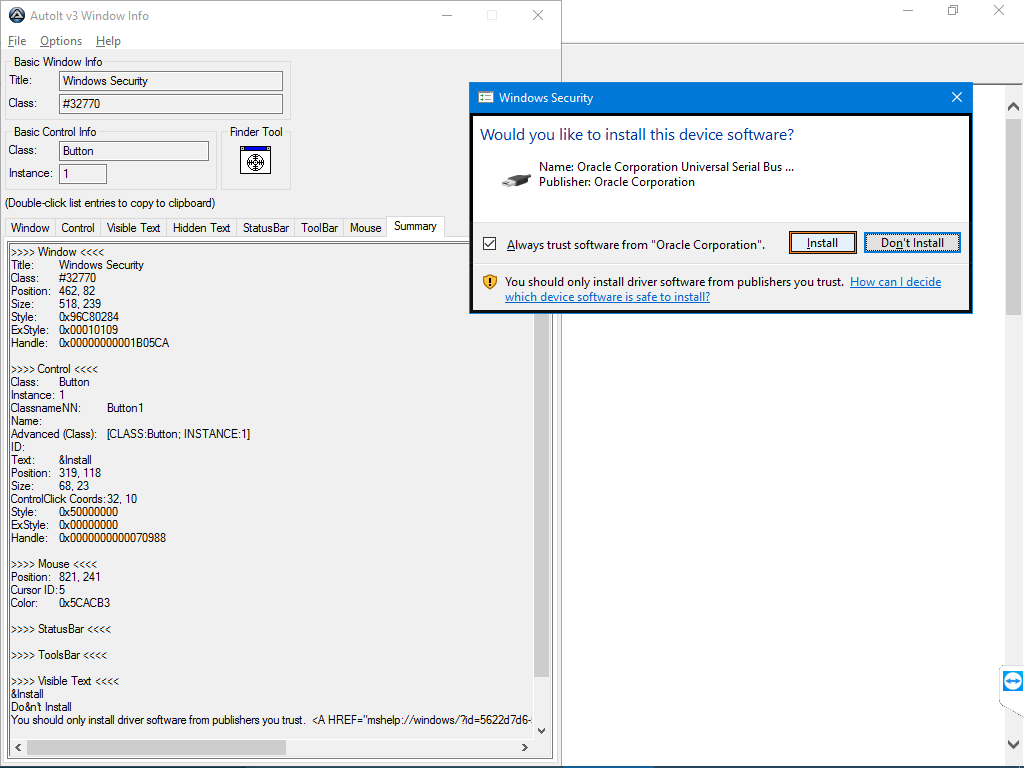Click the window Handle 0x00000000001B05CA line
Viewport: 1024px width, 768px height.
[90, 343]
